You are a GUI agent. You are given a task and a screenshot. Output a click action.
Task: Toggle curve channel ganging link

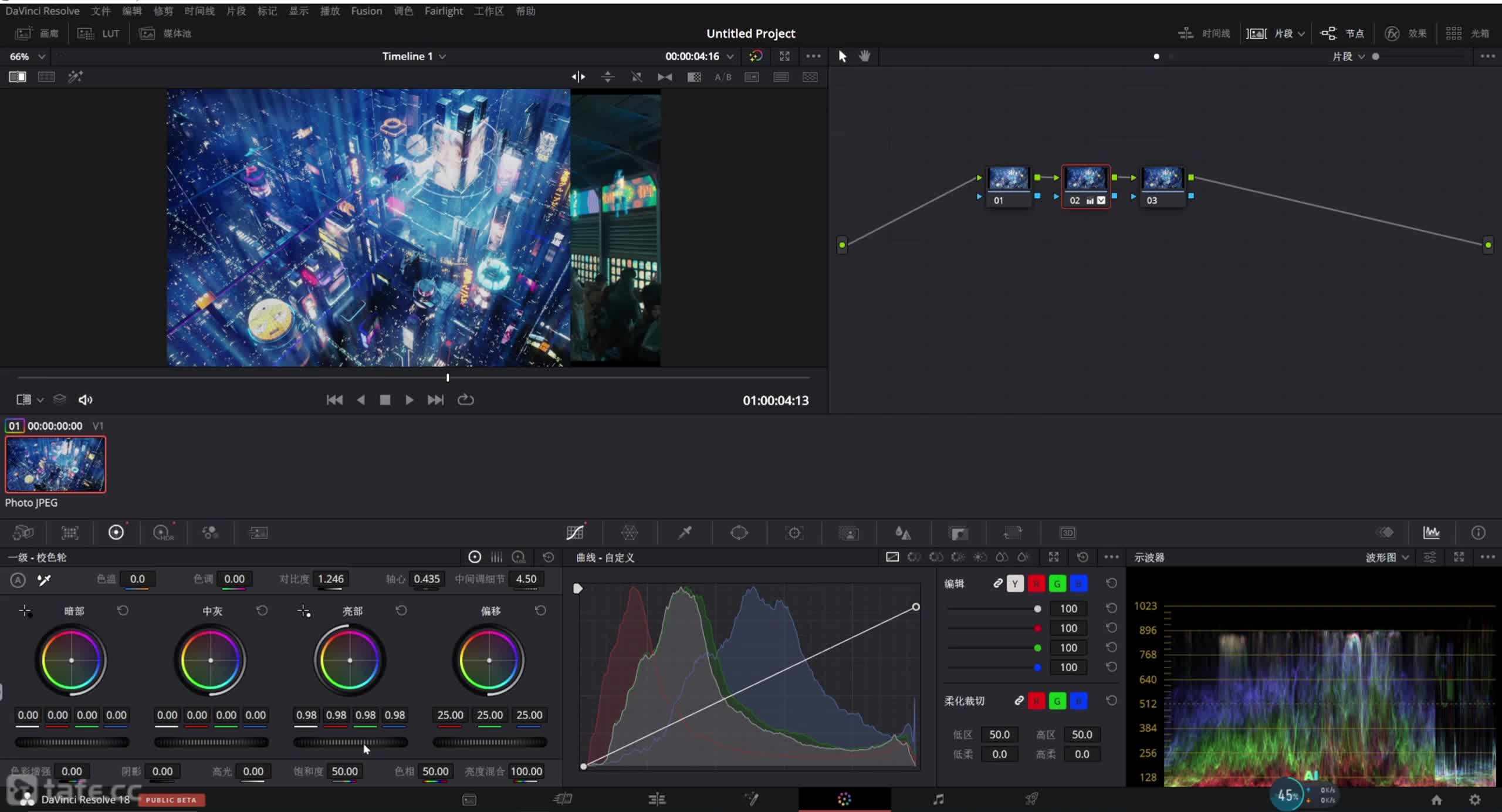pos(997,583)
